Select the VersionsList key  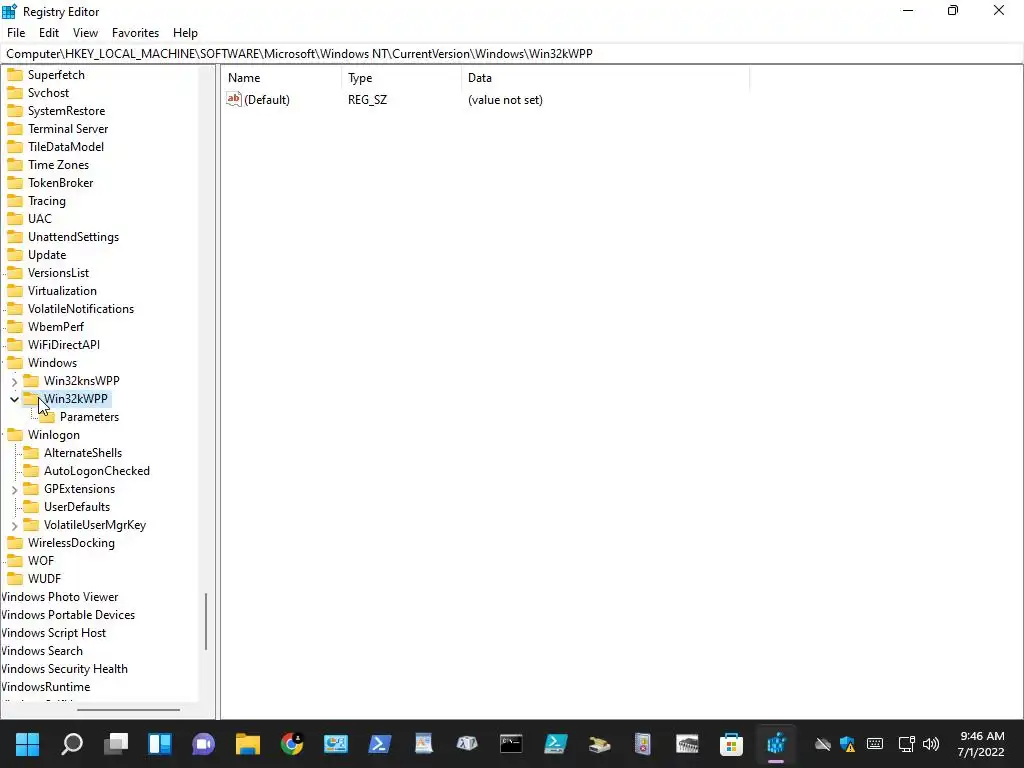coord(58,273)
